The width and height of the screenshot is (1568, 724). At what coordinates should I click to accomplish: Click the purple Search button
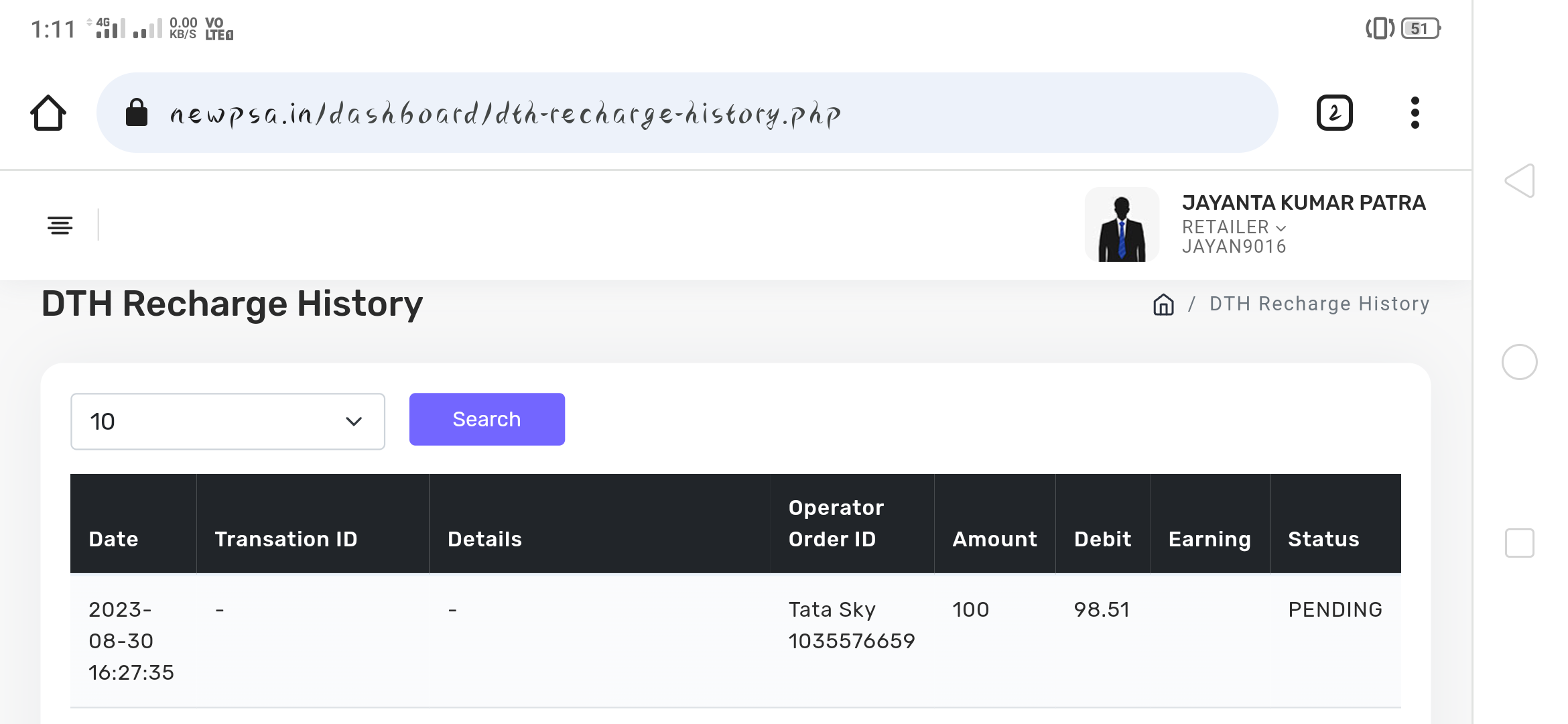[x=487, y=419]
